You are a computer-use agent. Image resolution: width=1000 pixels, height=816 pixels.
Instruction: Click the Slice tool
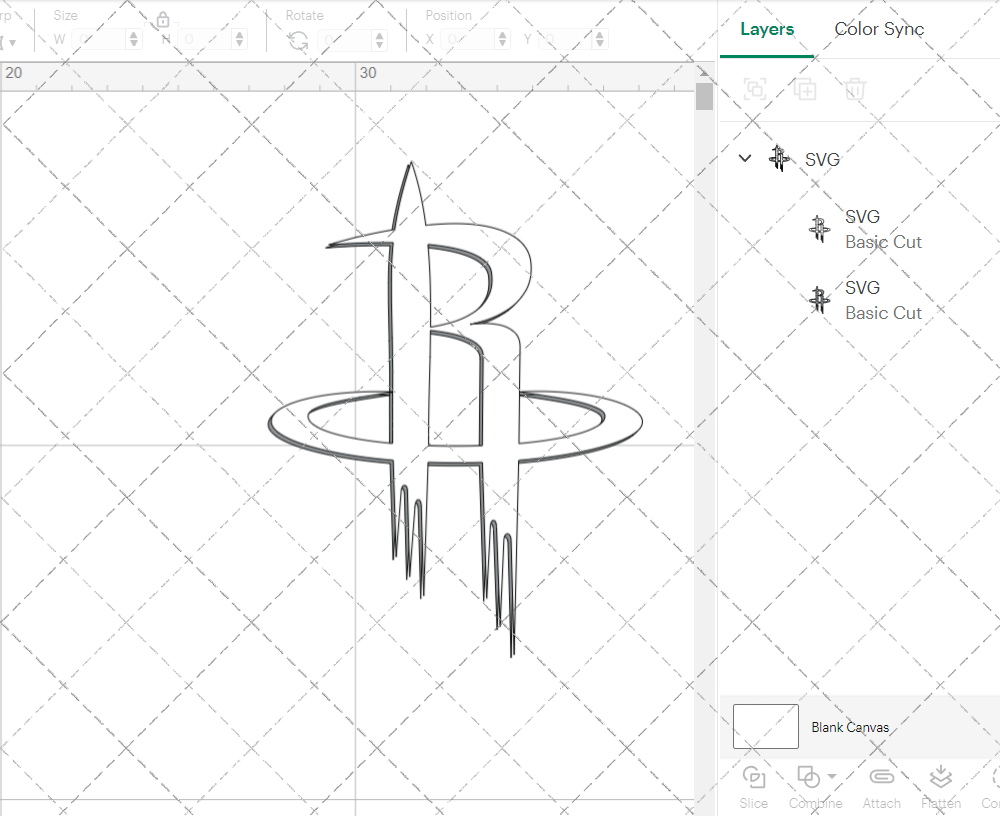[x=754, y=787]
